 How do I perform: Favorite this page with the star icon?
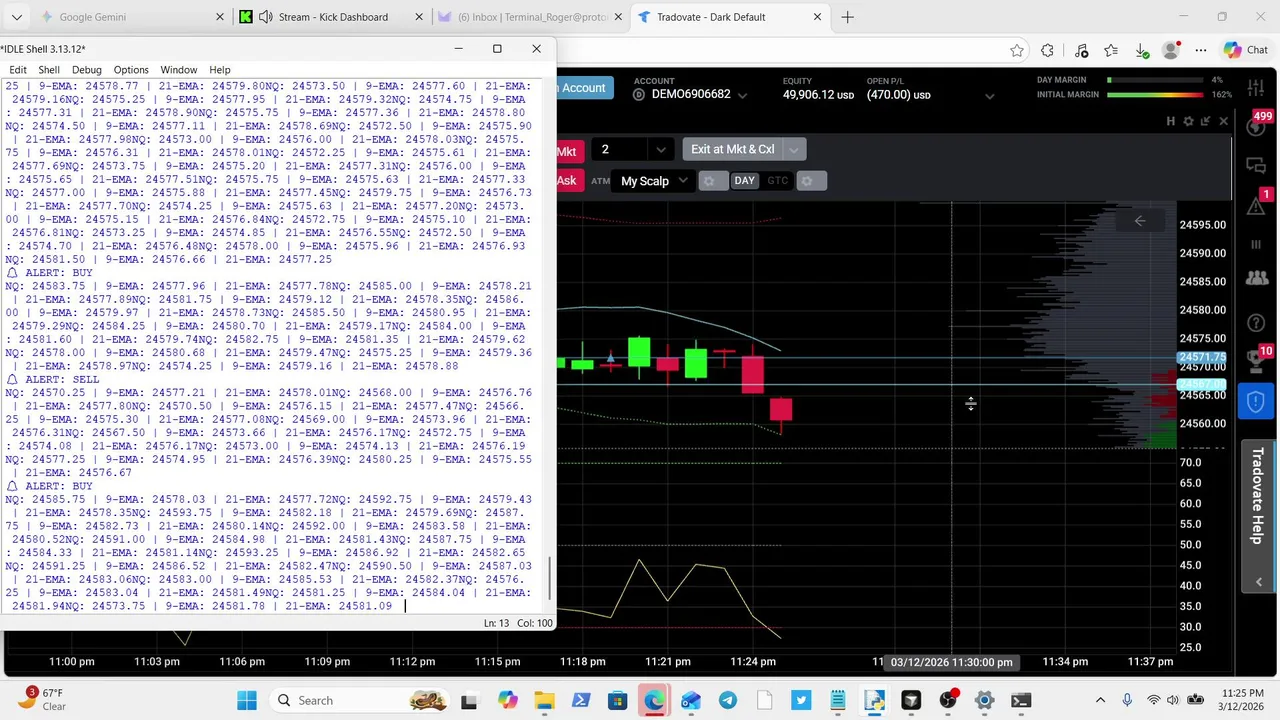pos(1017,50)
